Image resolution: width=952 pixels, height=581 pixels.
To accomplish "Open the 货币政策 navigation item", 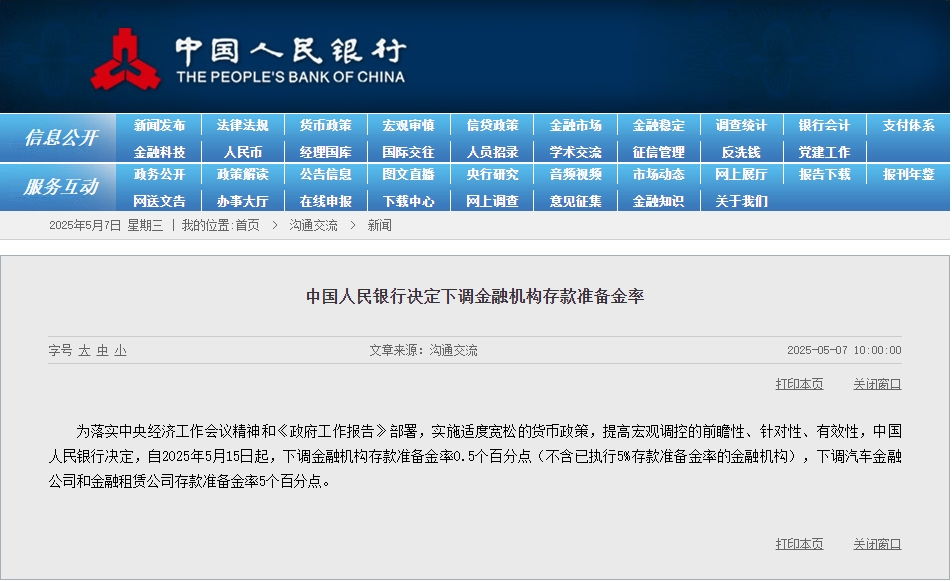I will 326,126.
